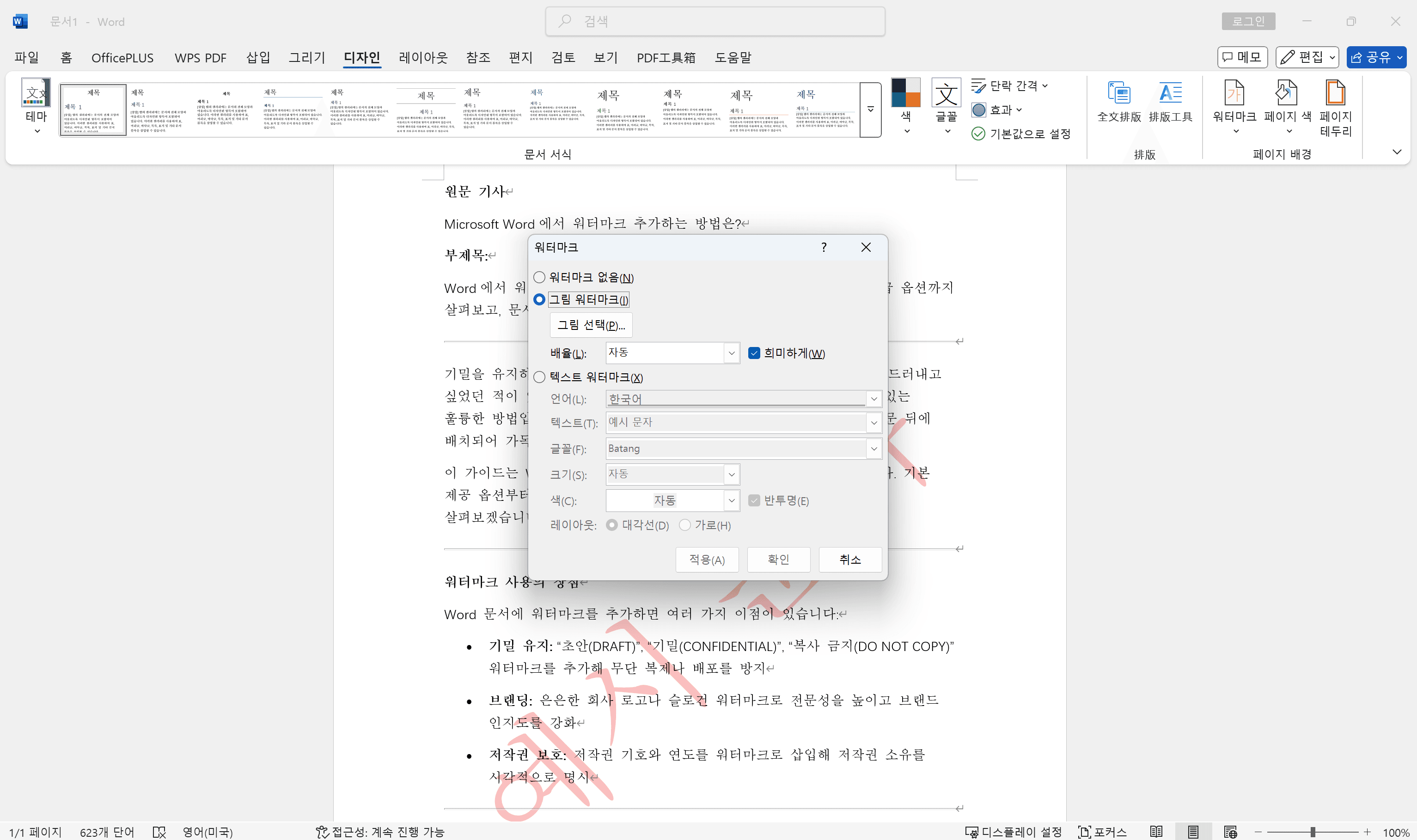Click the zoom slider handle

[1312, 832]
